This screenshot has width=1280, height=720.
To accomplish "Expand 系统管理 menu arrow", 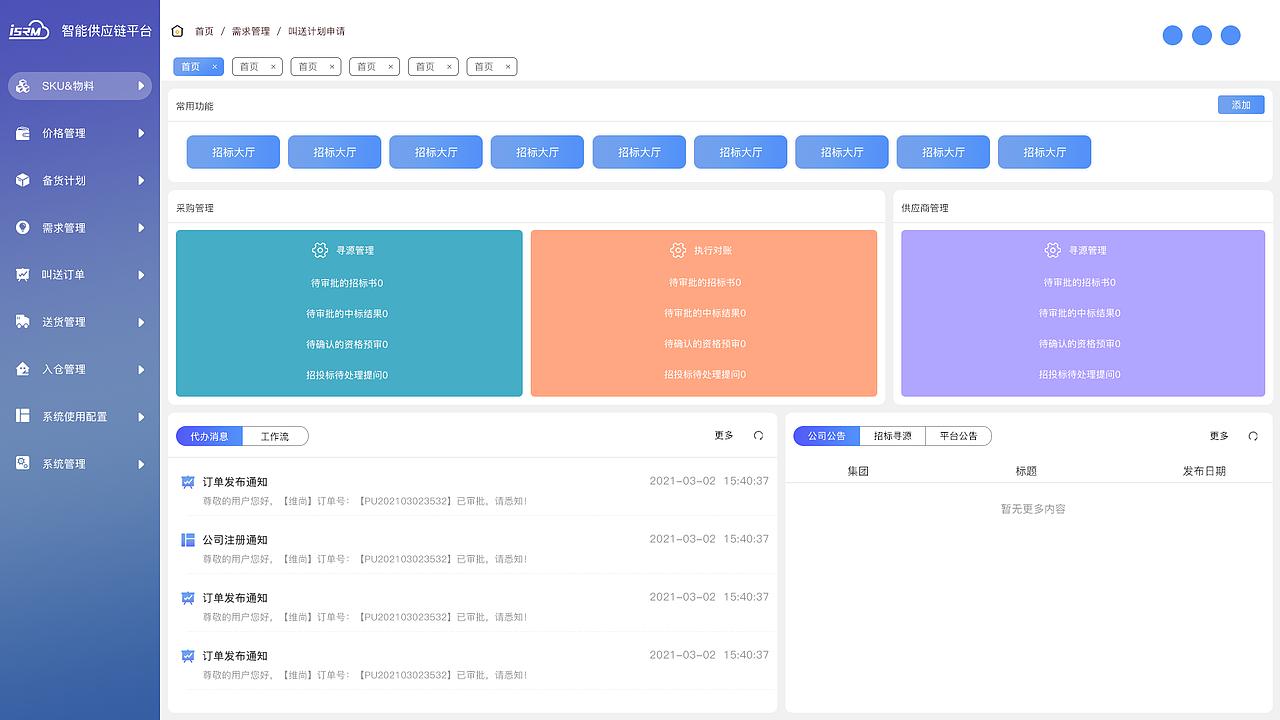I will 142,464.
